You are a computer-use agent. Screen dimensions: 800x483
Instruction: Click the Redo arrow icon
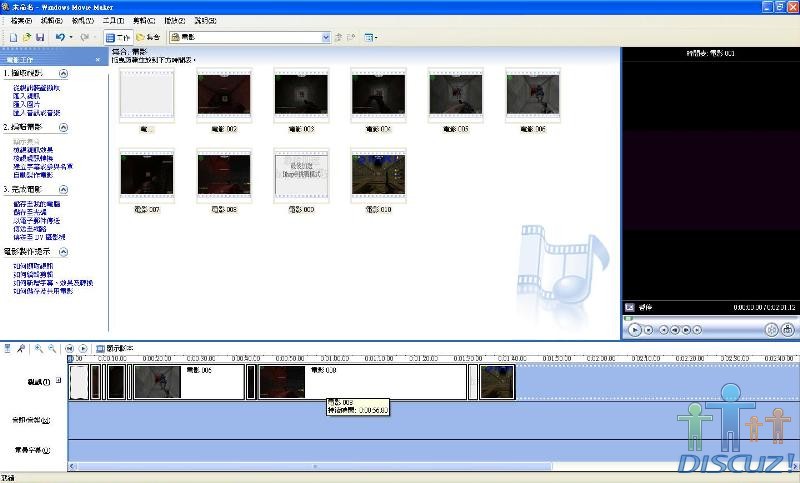(85, 37)
